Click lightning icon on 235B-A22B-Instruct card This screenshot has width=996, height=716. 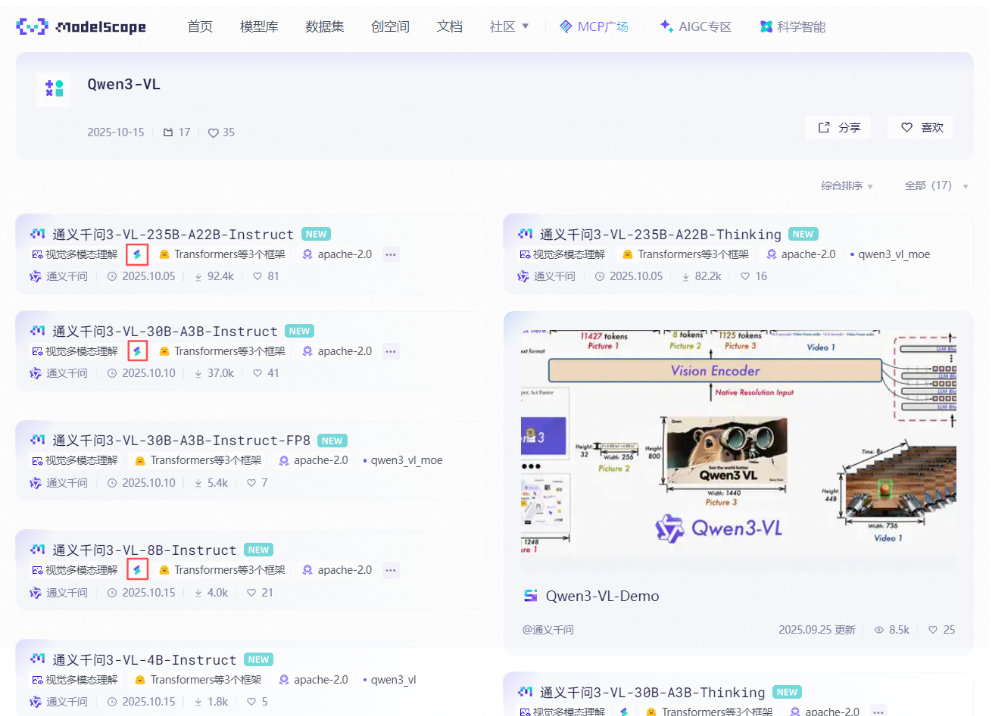point(137,254)
